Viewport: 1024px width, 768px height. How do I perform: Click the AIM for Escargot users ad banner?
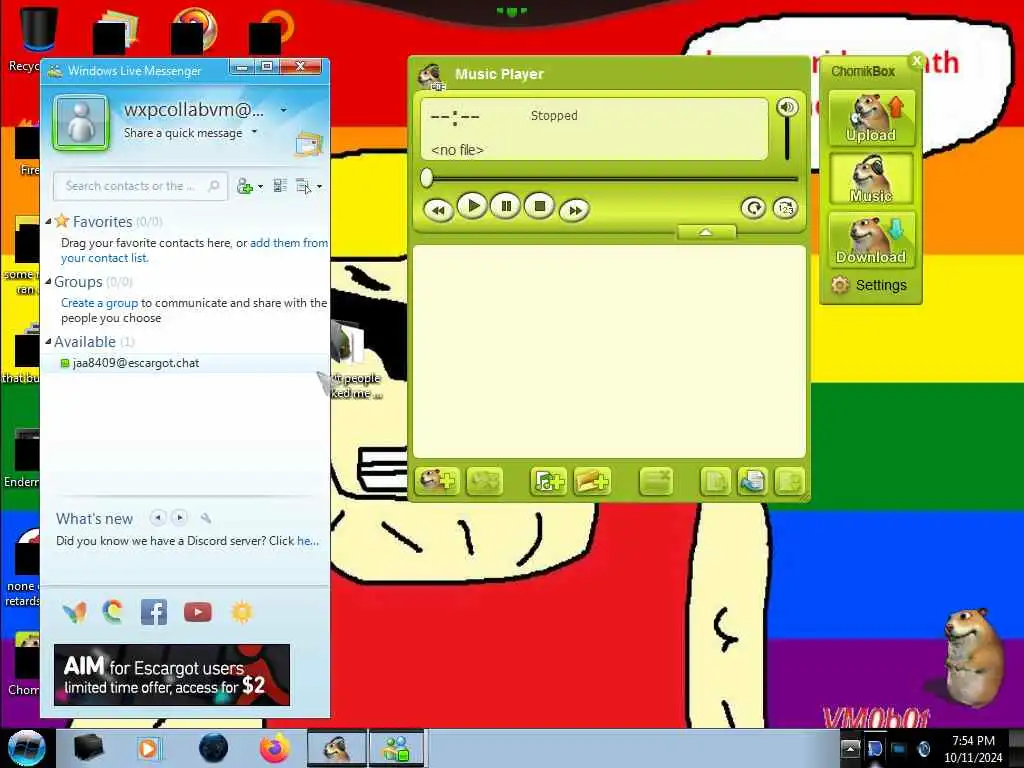[x=172, y=675]
